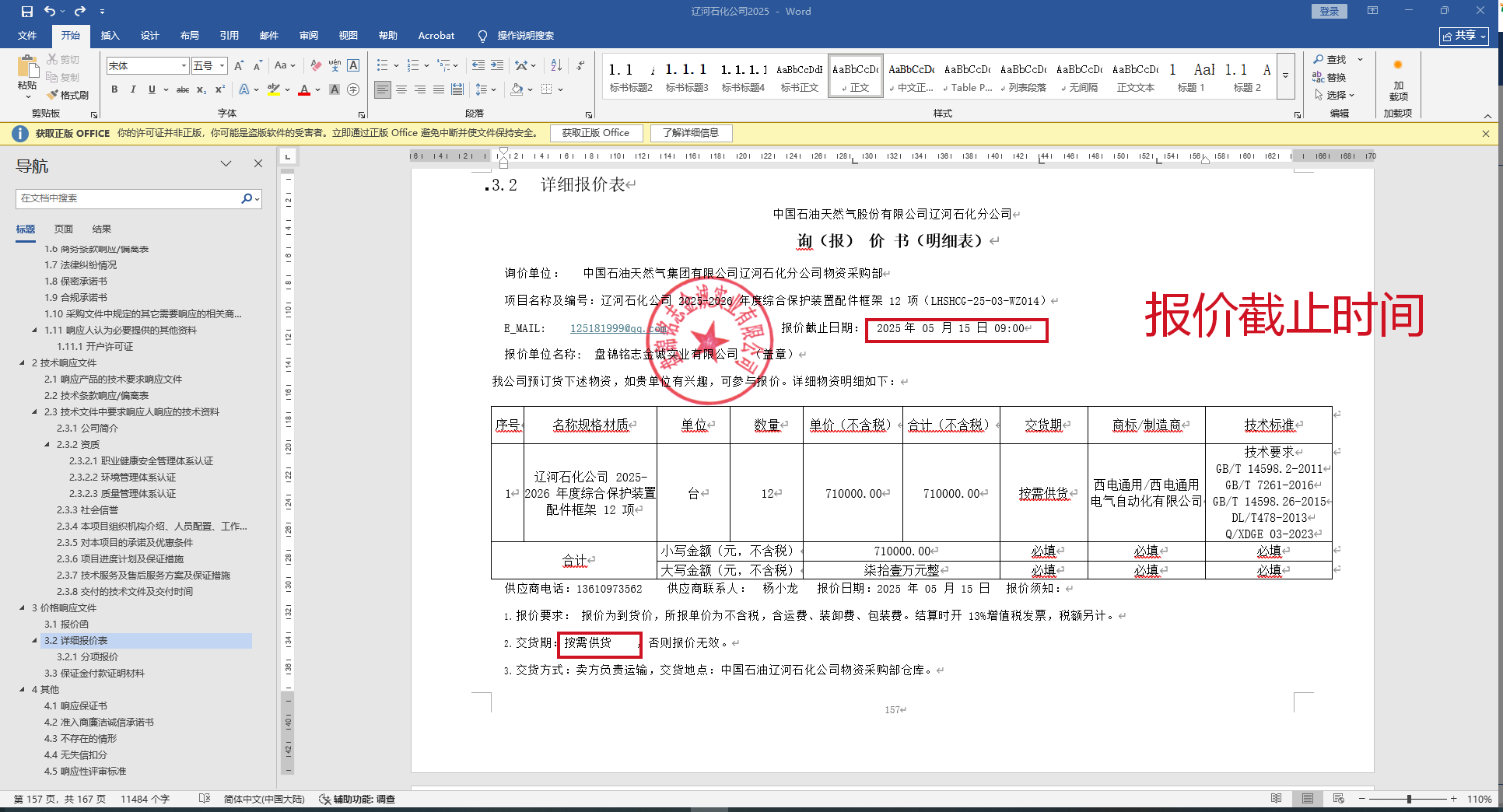Apply superscript formatting
This screenshot has height=812, width=1503.
pyautogui.click(x=220, y=89)
